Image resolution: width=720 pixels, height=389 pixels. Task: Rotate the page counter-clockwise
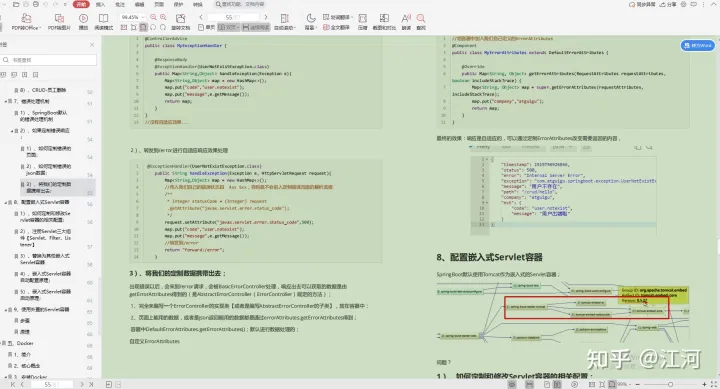point(153,28)
